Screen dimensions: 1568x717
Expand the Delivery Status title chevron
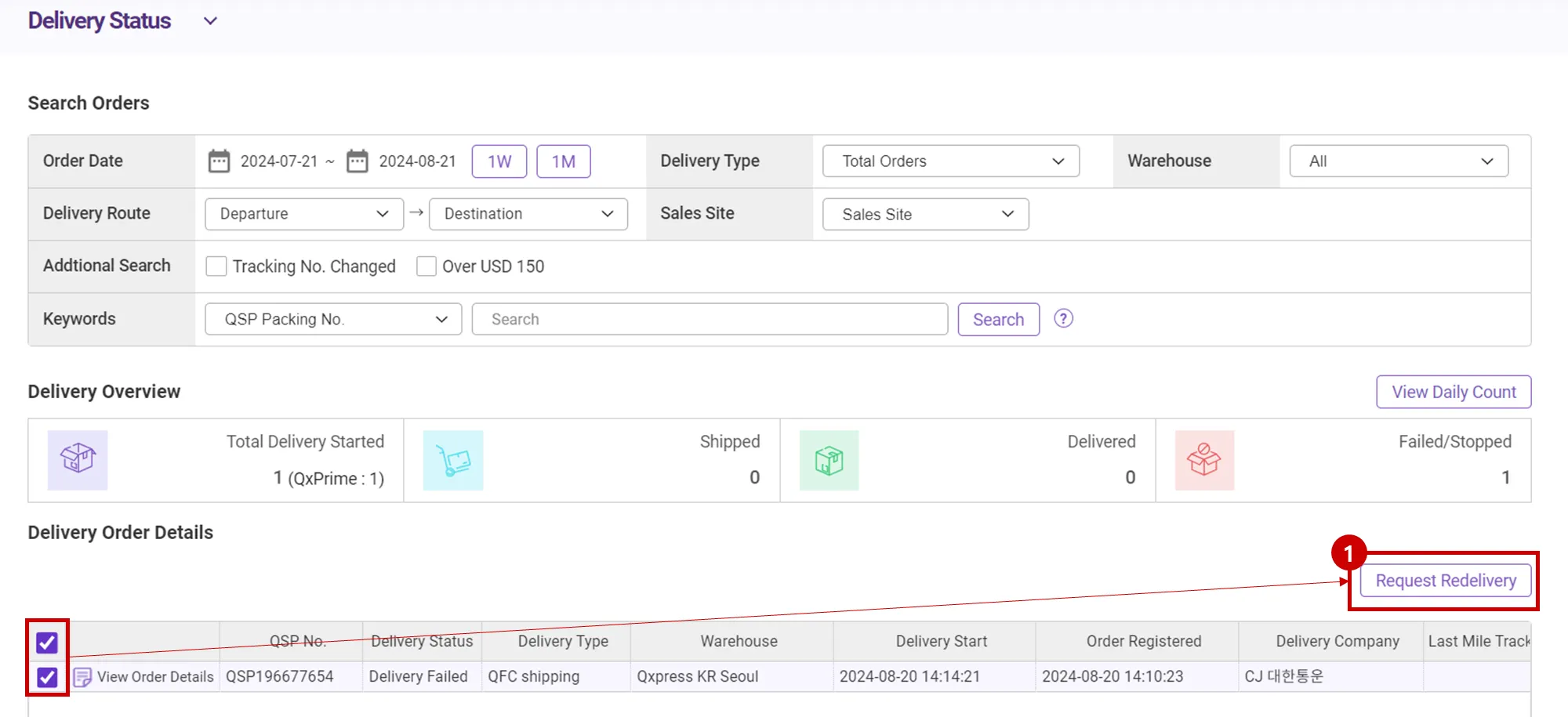click(x=210, y=21)
